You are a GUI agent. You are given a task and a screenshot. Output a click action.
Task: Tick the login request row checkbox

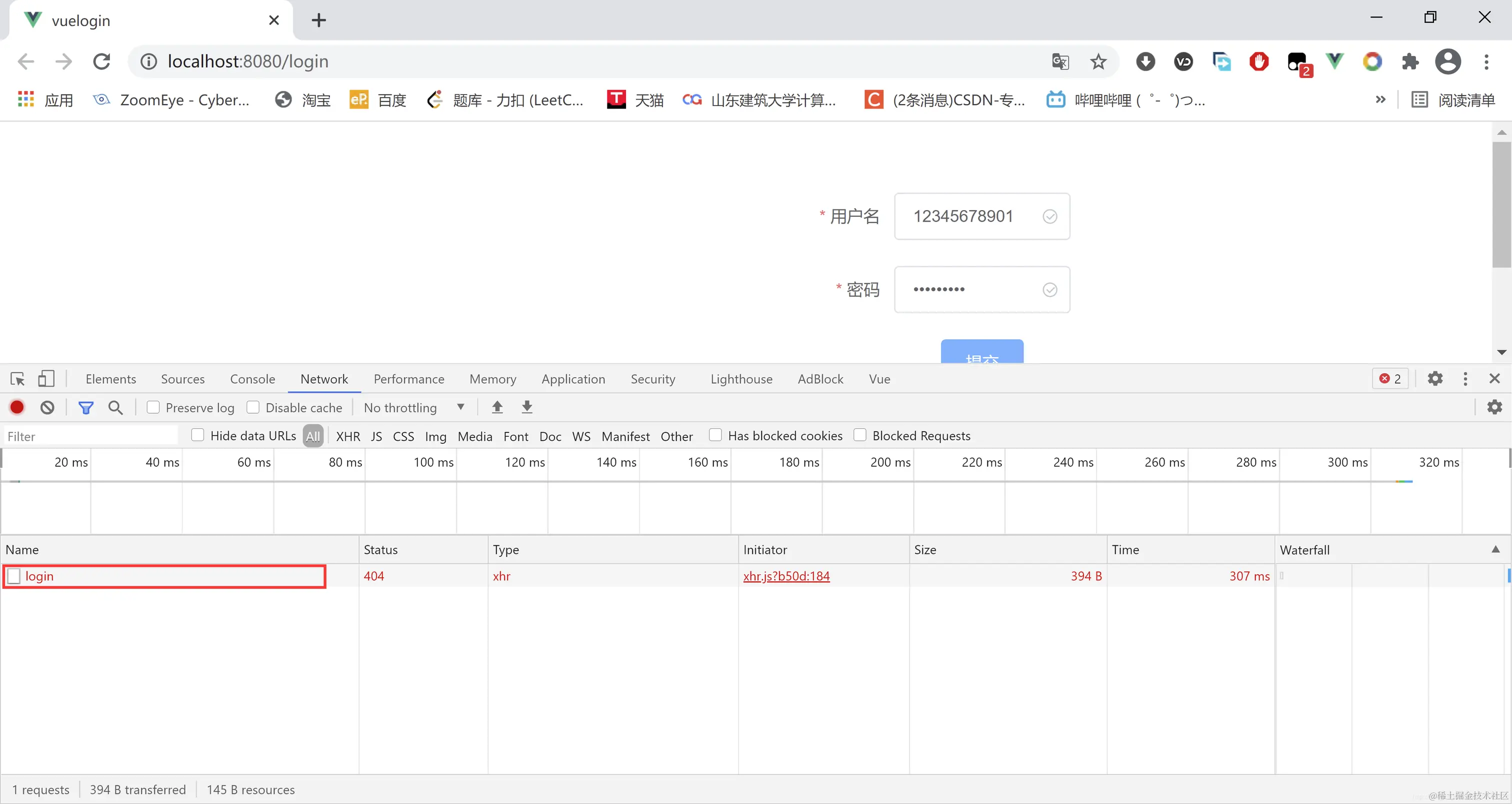tap(14, 576)
